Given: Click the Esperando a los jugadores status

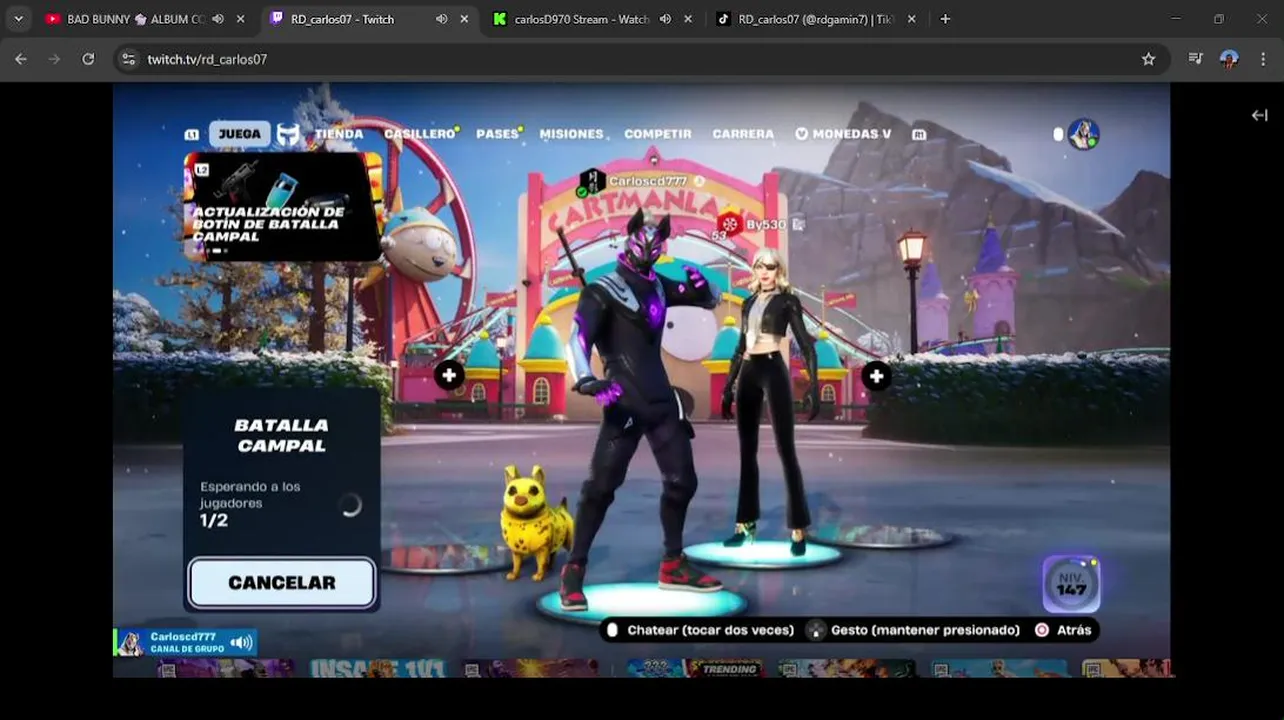Looking at the screenshot, I should [x=250, y=495].
